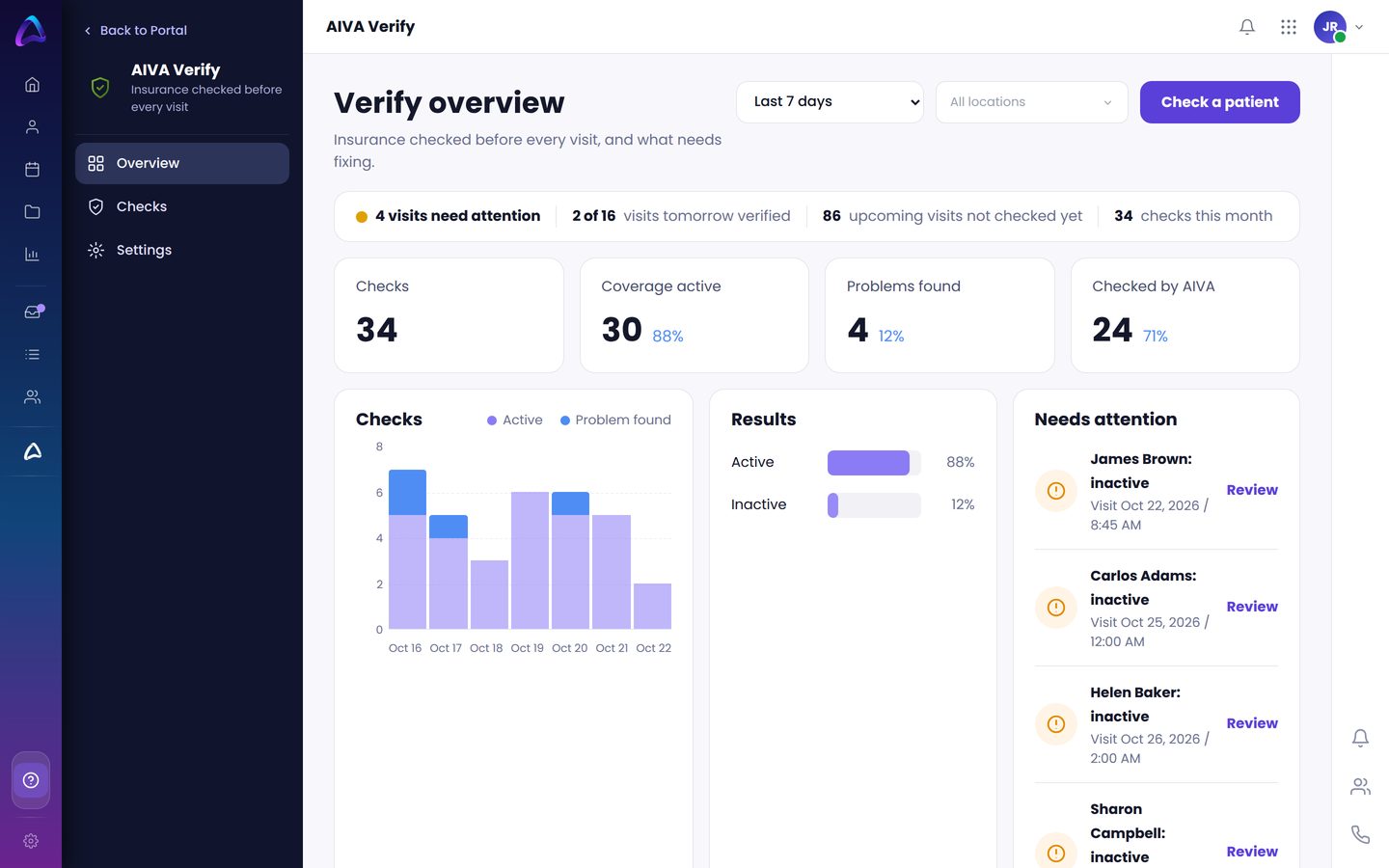1389x868 pixels.
Task: Click the alert icon next to James Brown
Action: click(x=1056, y=491)
